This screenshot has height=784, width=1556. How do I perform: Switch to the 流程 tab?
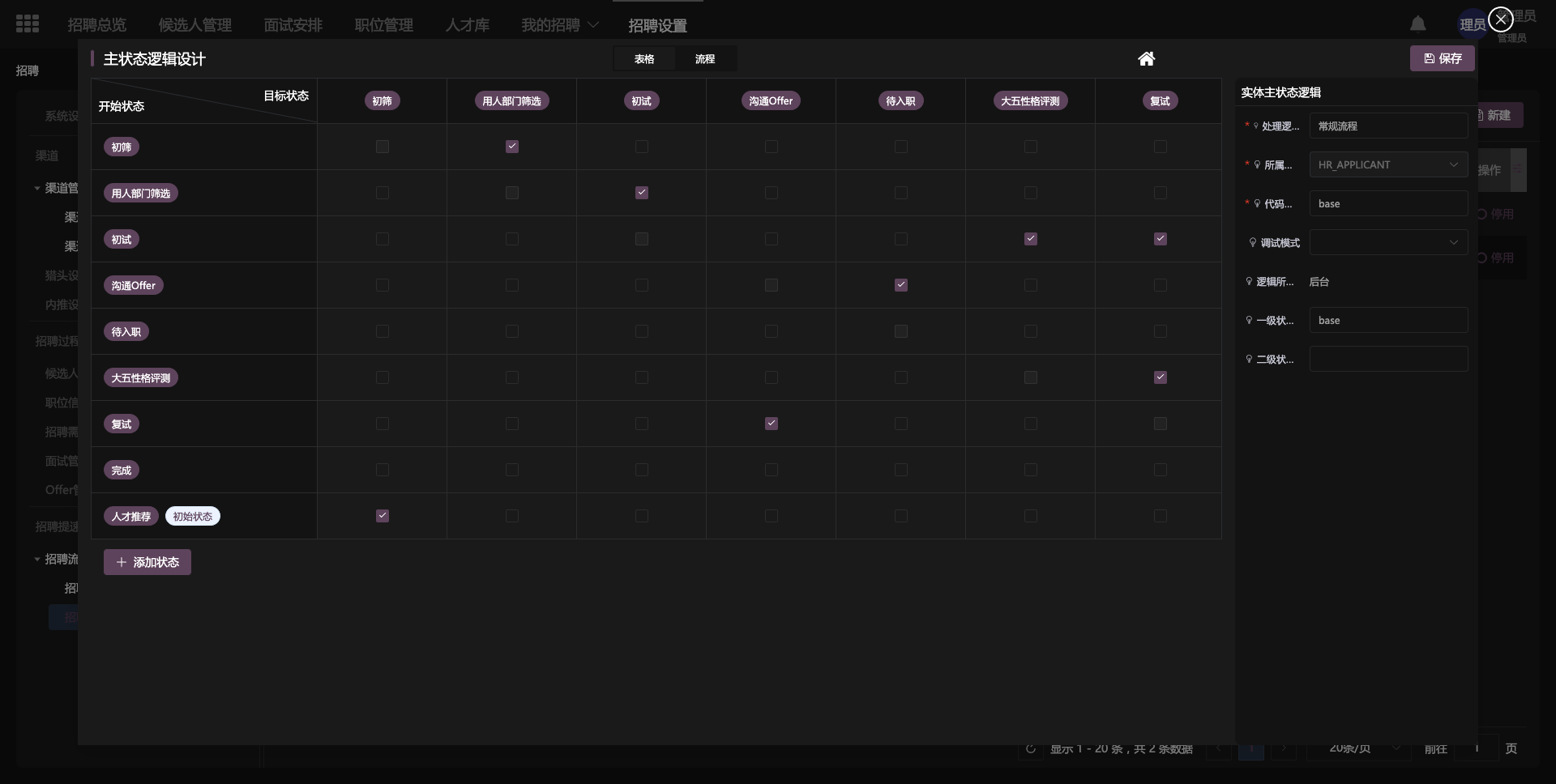click(705, 59)
